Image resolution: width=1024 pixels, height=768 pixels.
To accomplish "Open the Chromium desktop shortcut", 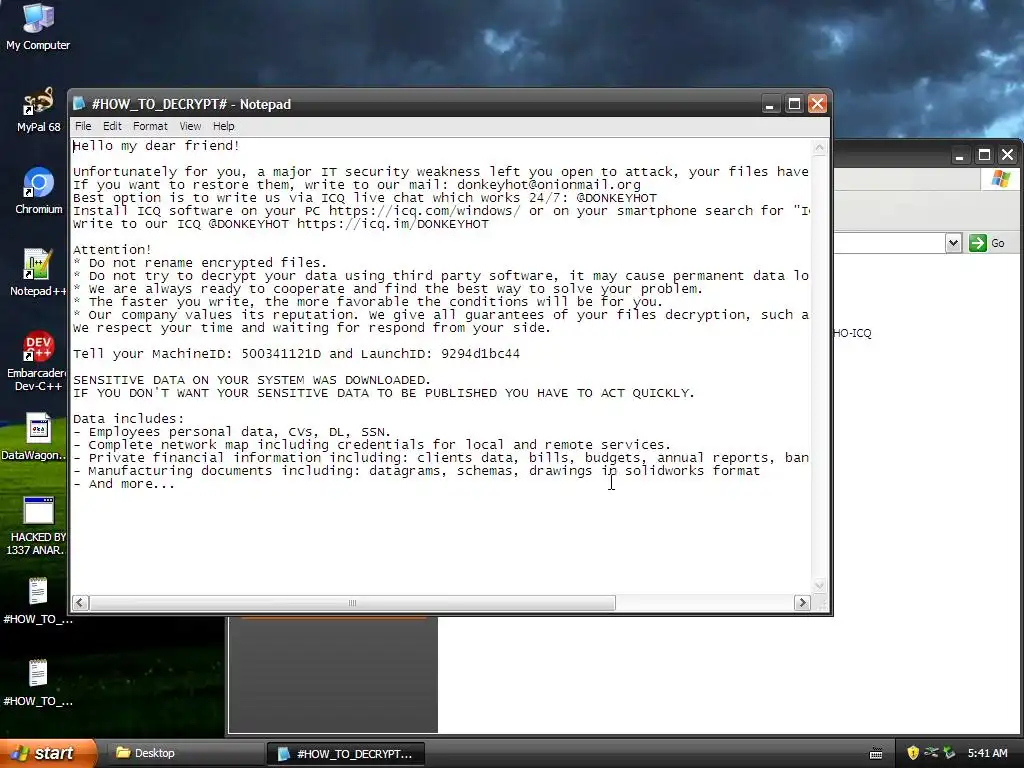I will [x=38, y=191].
